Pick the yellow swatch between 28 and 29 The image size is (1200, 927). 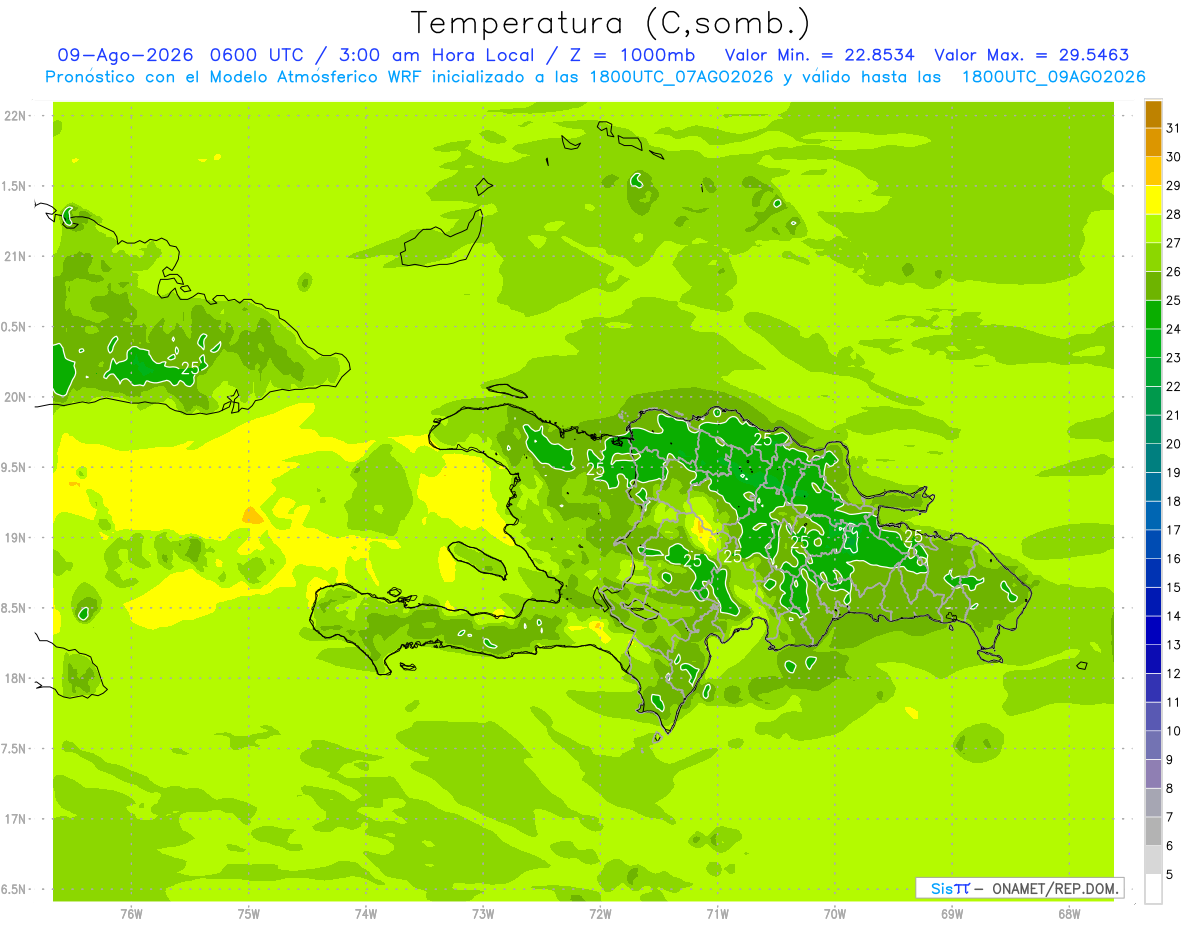coord(1153,201)
